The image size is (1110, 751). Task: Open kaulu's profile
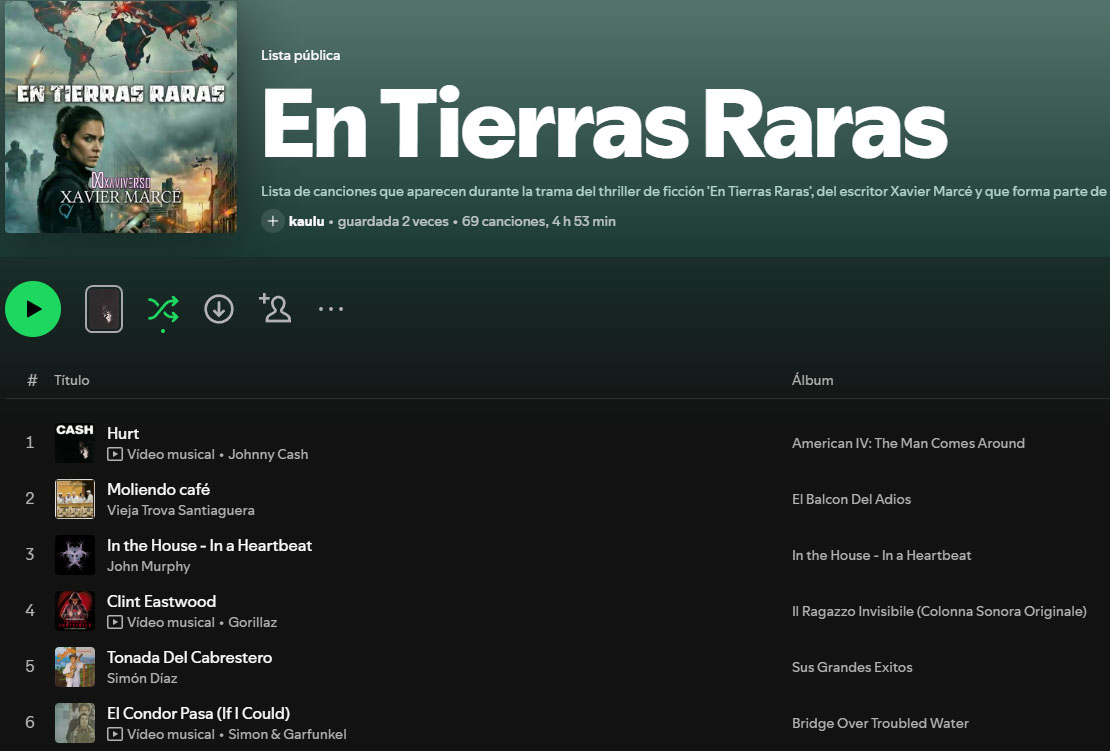click(307, 221)
